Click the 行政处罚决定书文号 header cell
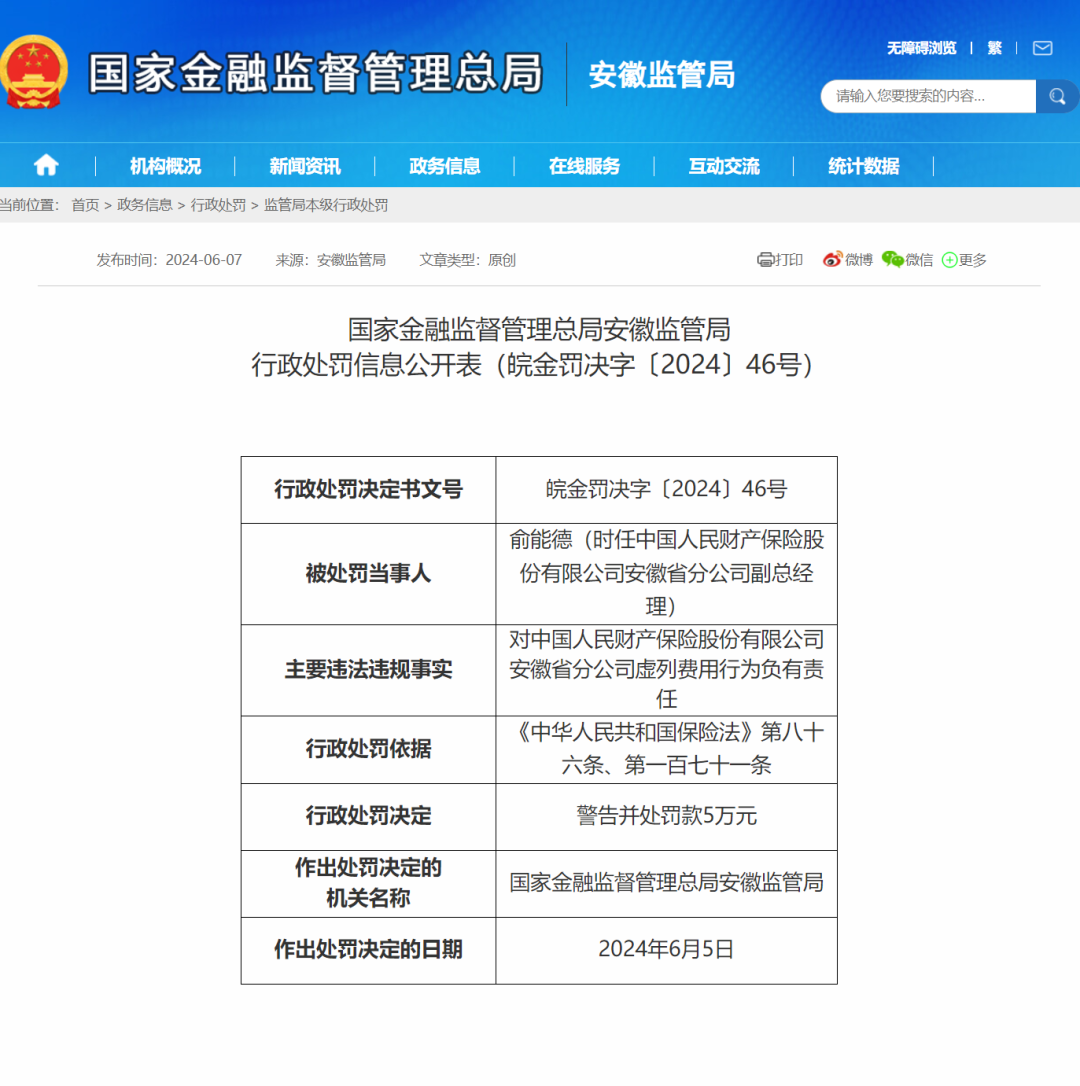 [x=369, y=490]
